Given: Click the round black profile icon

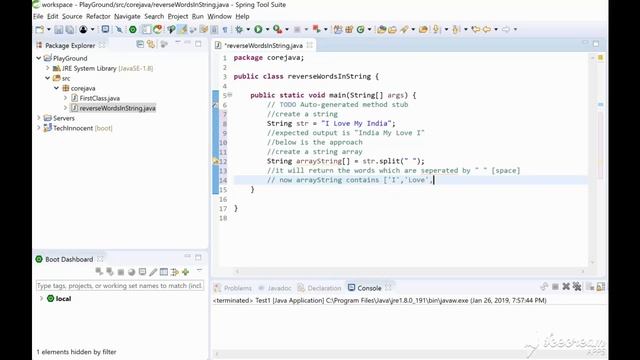Looking at the screenshot, I should pyautogui.click(x=83, y=29).
